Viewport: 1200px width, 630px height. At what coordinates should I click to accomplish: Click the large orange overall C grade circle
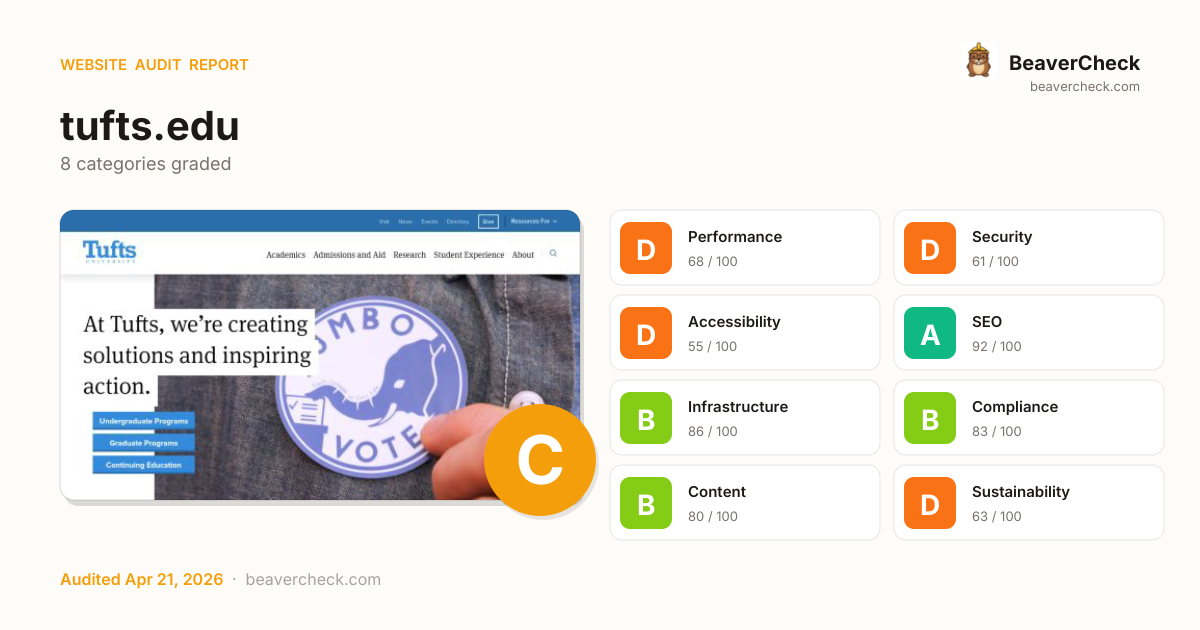click(x=540, y=460)
